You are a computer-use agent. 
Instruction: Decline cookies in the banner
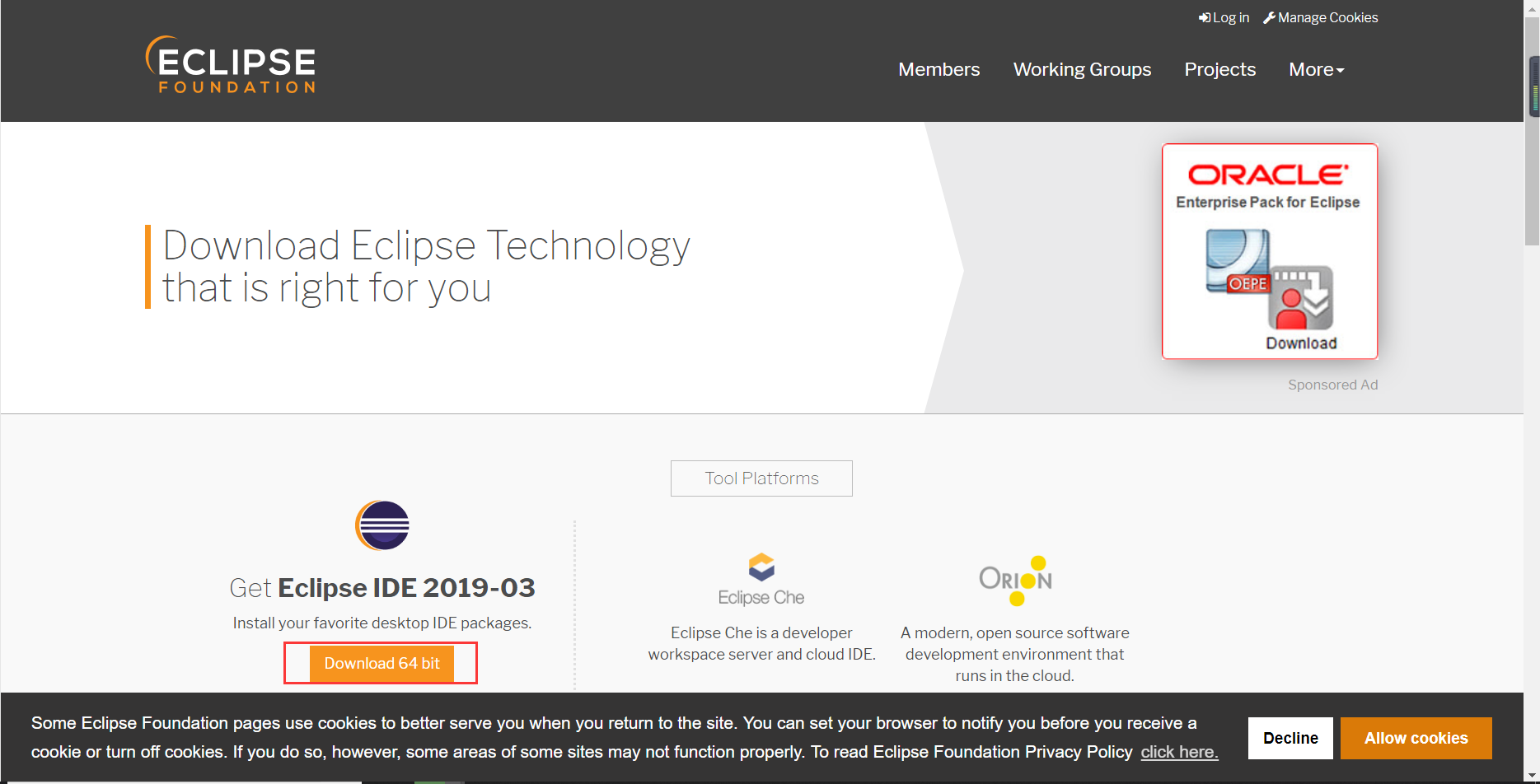coord(1290,738)
